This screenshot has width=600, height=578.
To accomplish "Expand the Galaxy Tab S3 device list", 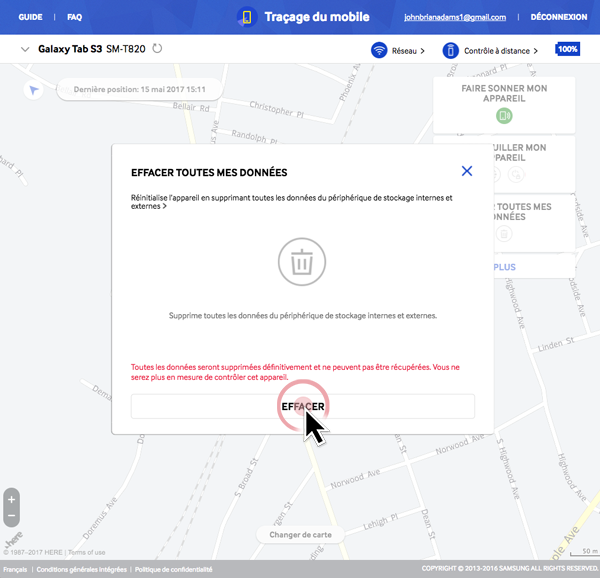I will (x=25, y=49).
